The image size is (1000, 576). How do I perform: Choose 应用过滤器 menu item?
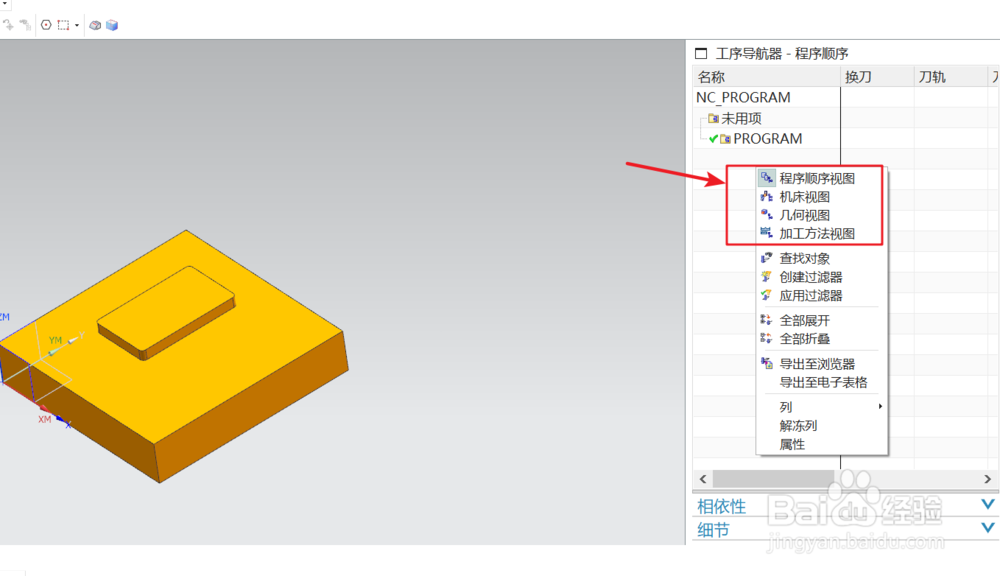[x=811, y=295]
